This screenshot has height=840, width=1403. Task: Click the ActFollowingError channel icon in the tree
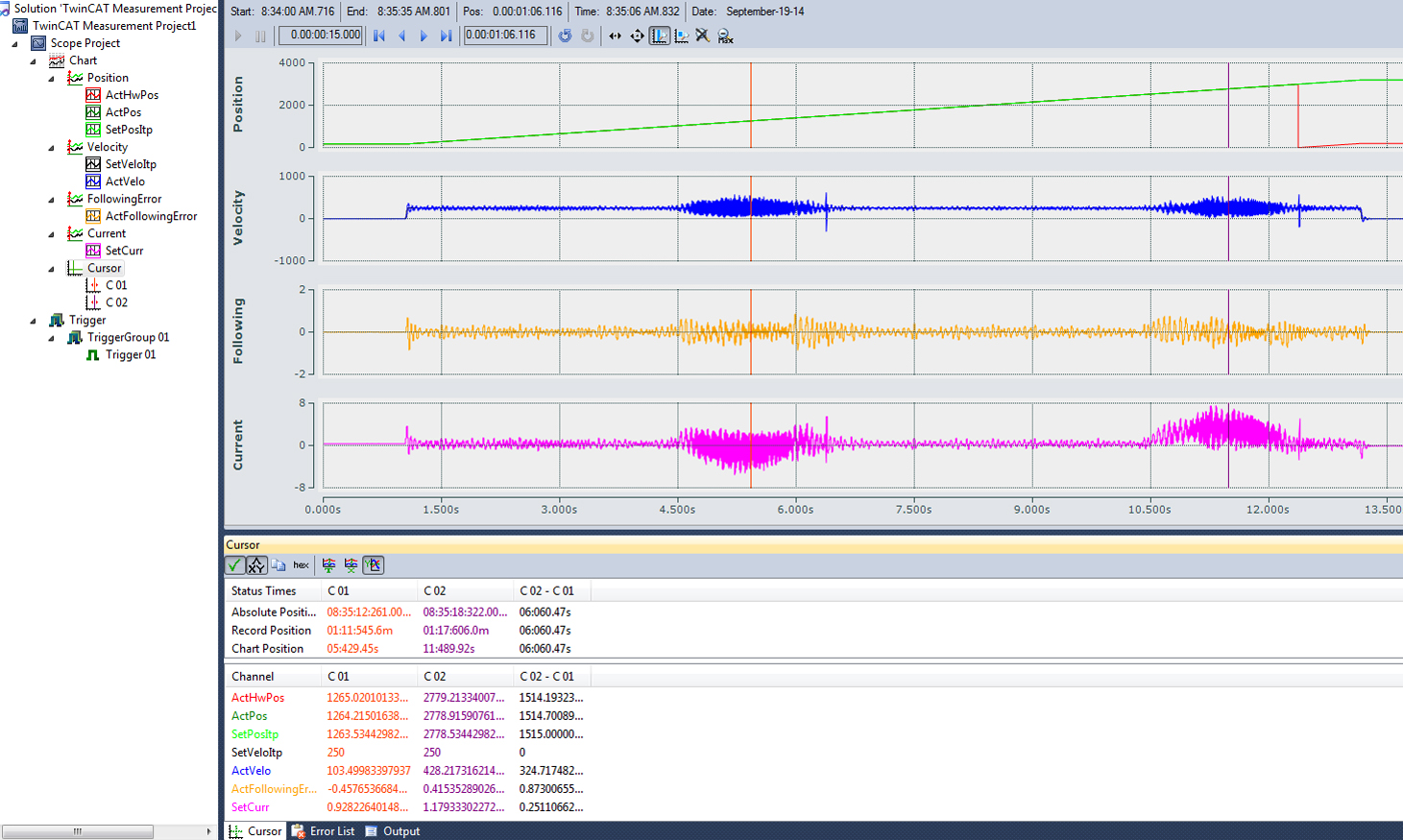93,216
